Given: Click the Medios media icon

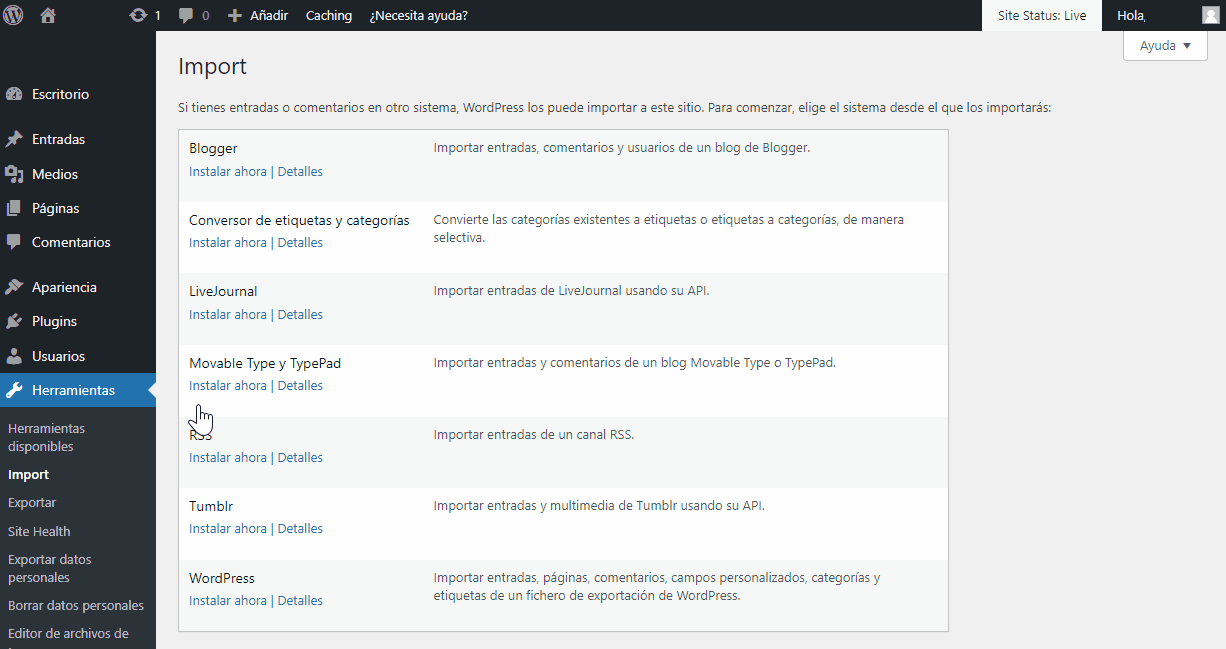Looking at the screenshot, I should 14,174.
